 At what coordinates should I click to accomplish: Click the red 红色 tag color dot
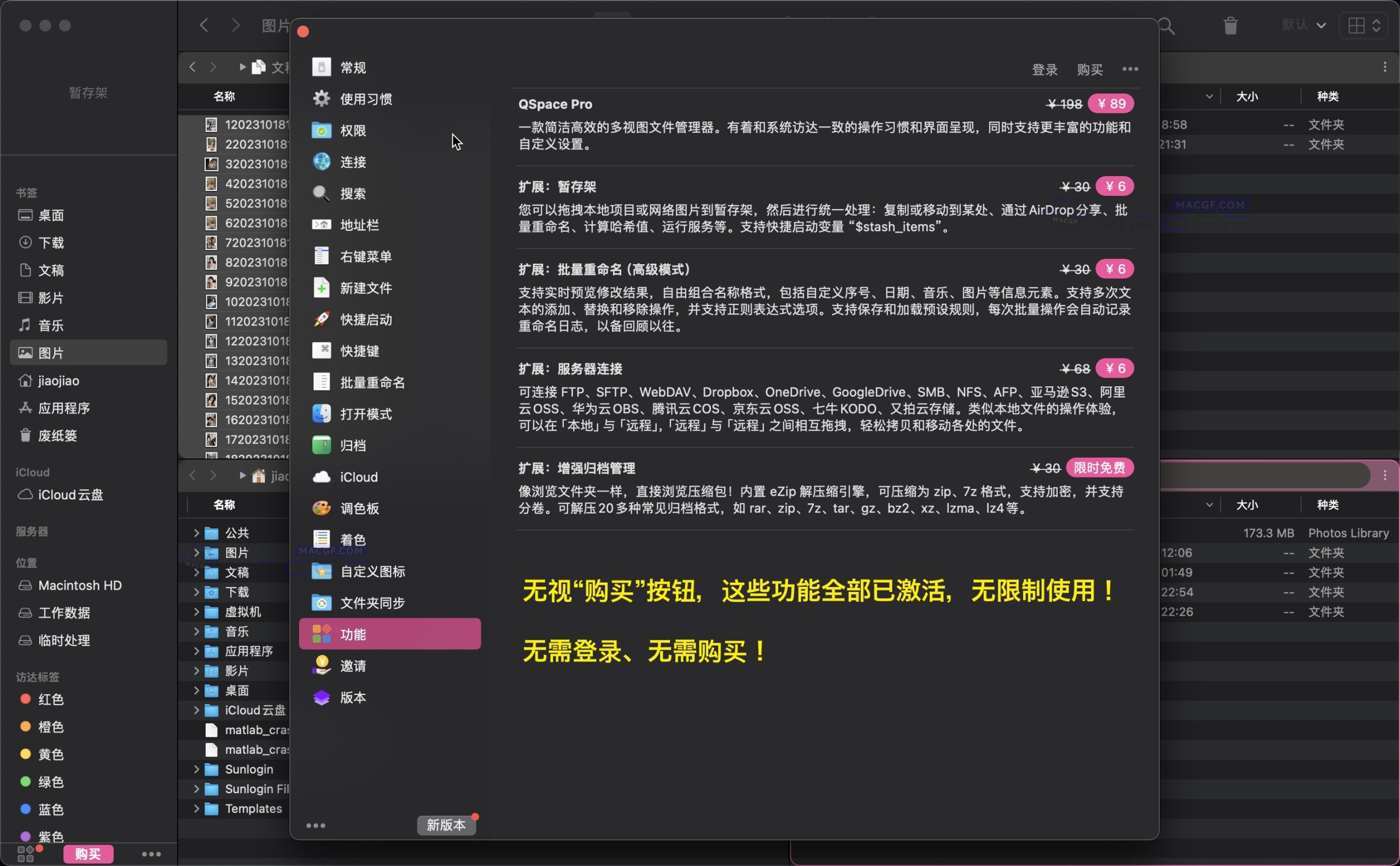pyautogui.click(x=24, y=699)
